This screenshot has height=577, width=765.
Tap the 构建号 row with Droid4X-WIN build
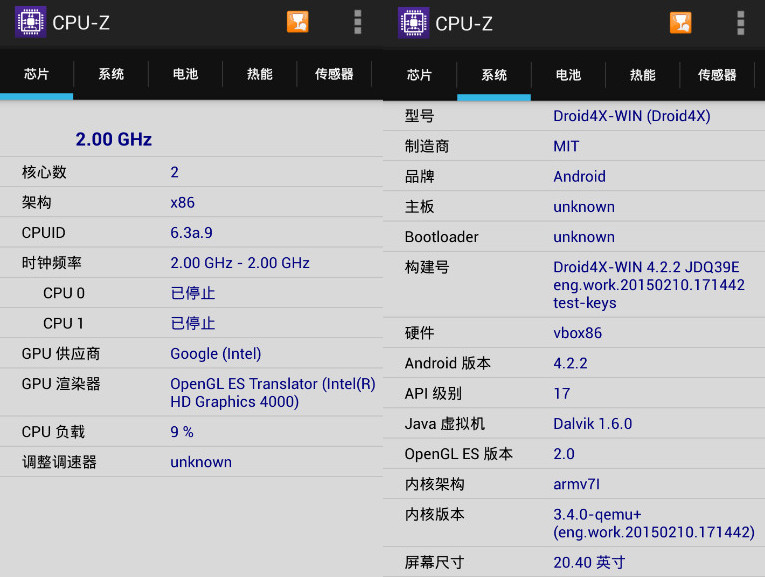tap(573, 285)
